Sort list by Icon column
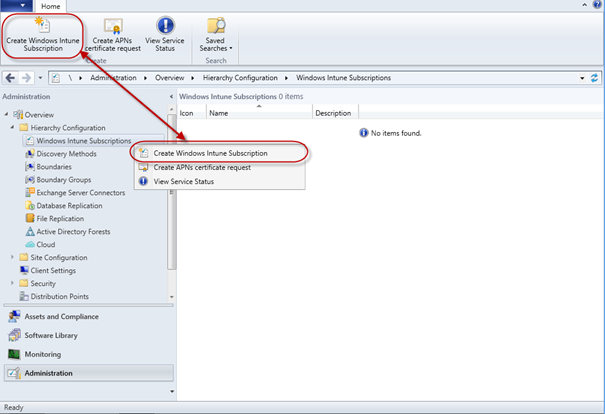Viewport: 605px width, 414px height. [192, 113]
